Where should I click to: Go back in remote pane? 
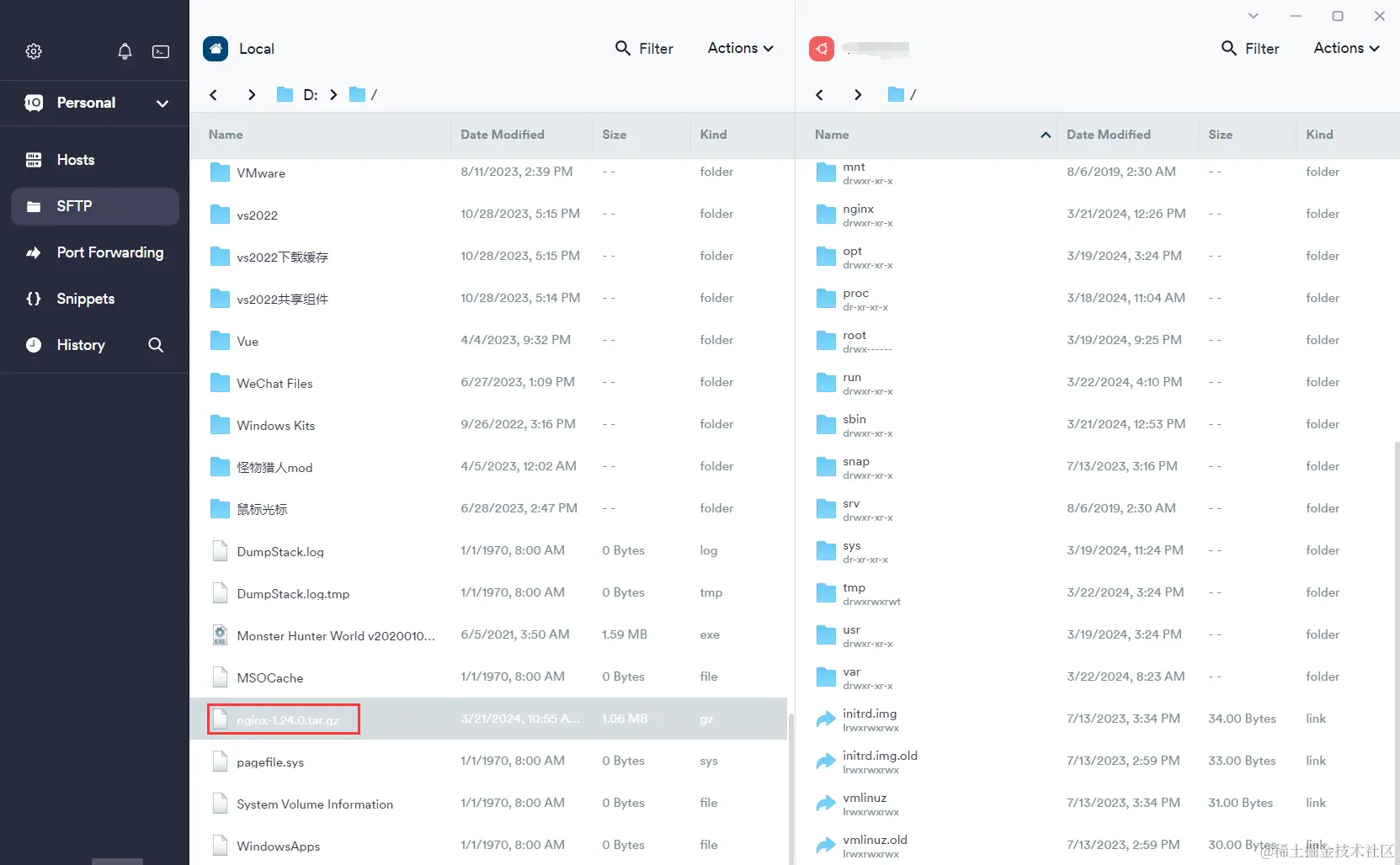pyautogui.click(x=820, y=94)
